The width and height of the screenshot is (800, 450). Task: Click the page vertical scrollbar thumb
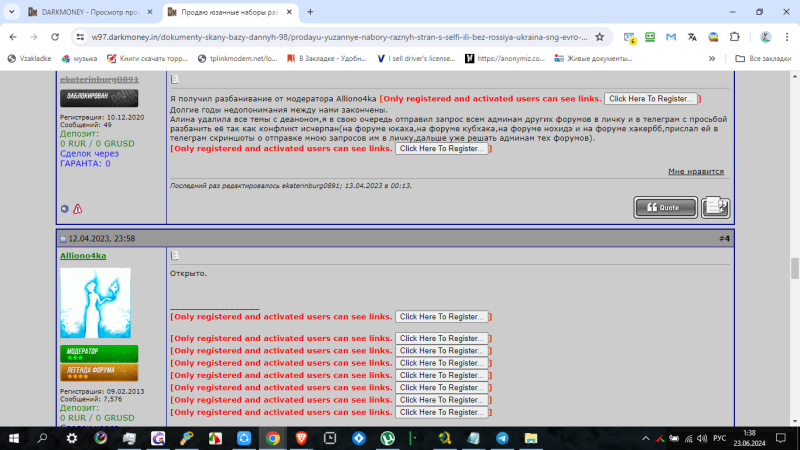(x=794, y=268)
